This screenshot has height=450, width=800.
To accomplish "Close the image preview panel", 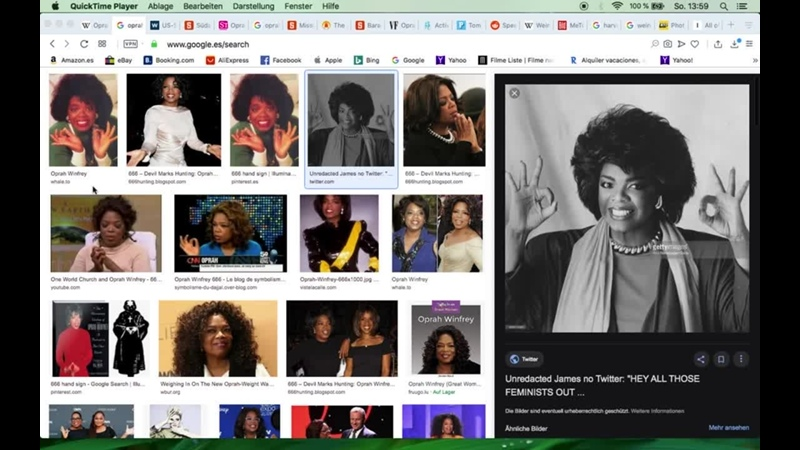I will [514, 93].
